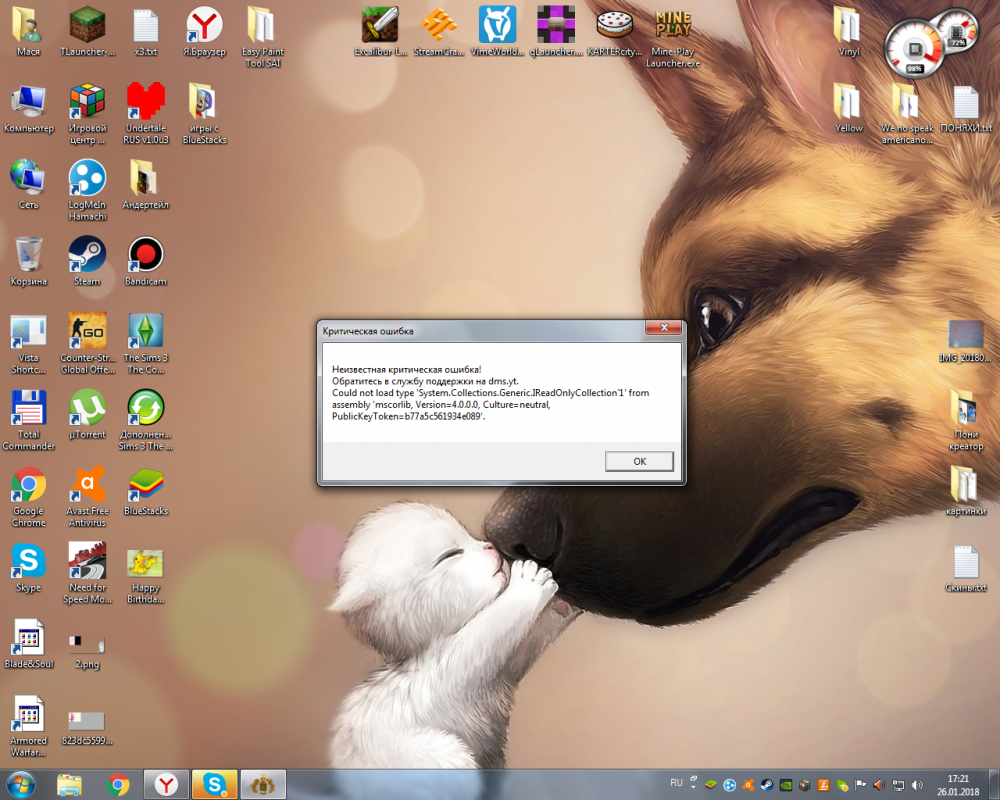
Task: Click the RU language indicator in tray
Action: pos(676,782)
